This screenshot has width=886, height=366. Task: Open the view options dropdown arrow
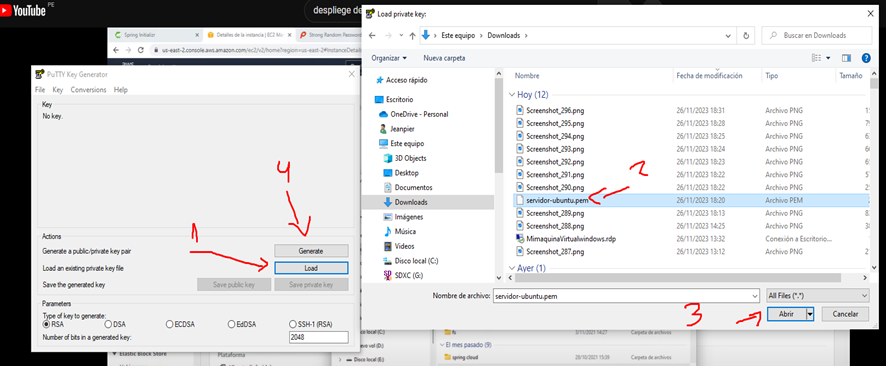828,58
